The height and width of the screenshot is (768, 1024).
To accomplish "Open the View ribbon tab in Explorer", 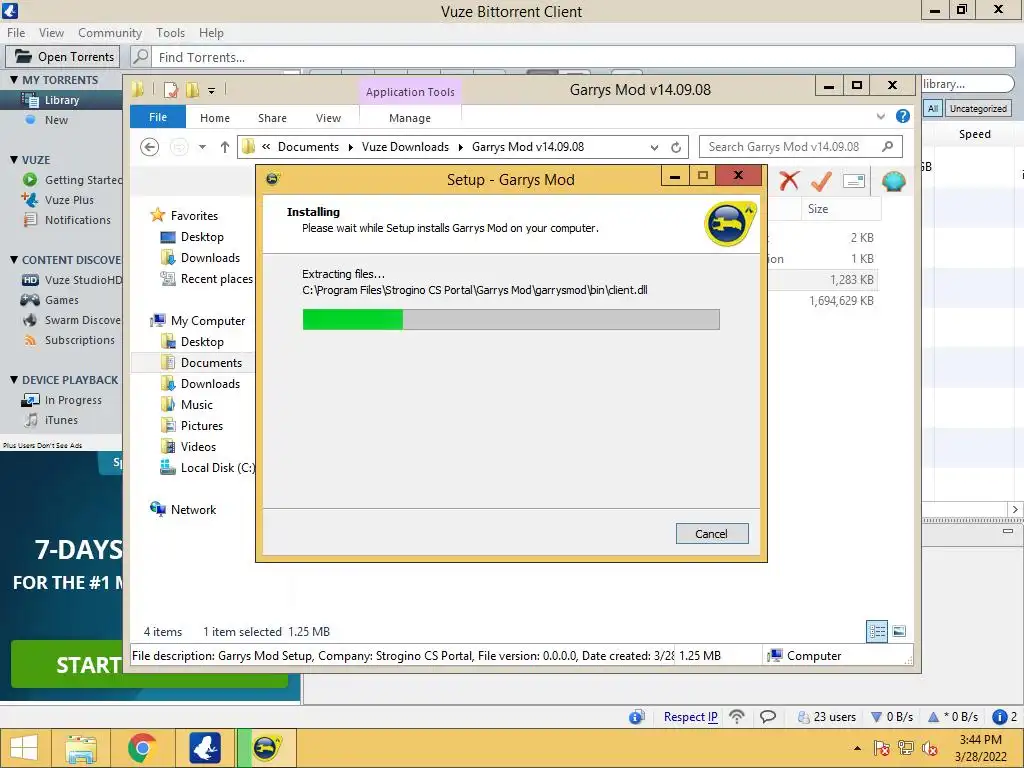I will pyautogui.click(x=328, y=118).
